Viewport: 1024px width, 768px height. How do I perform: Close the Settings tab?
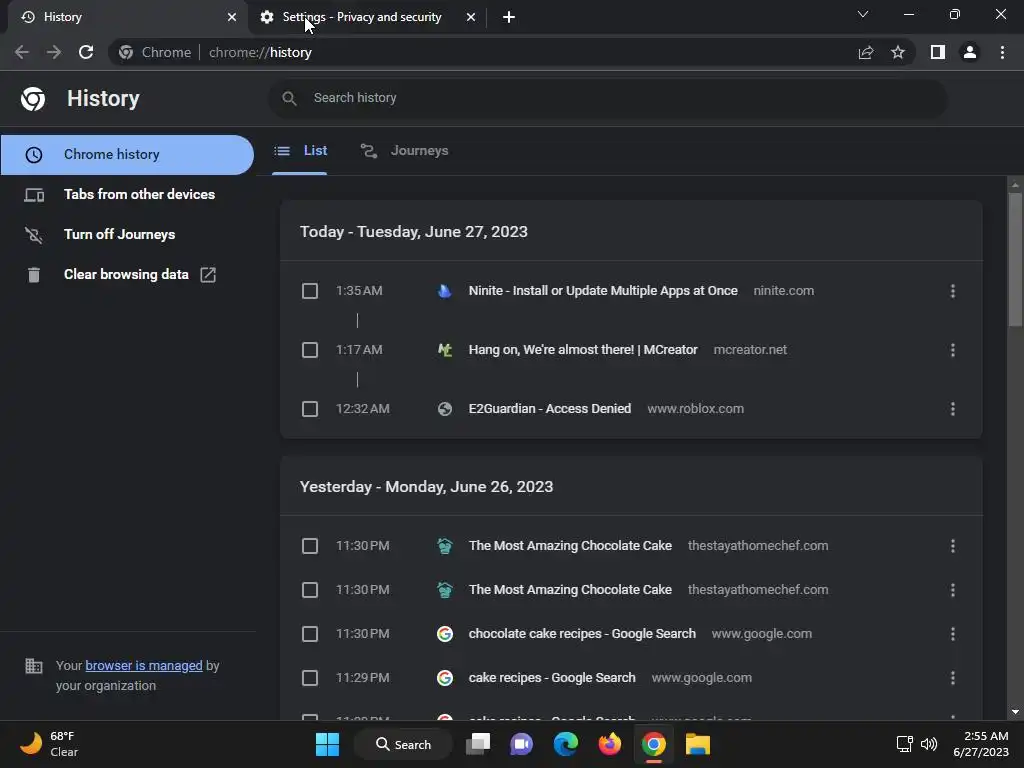click(471, 17)
